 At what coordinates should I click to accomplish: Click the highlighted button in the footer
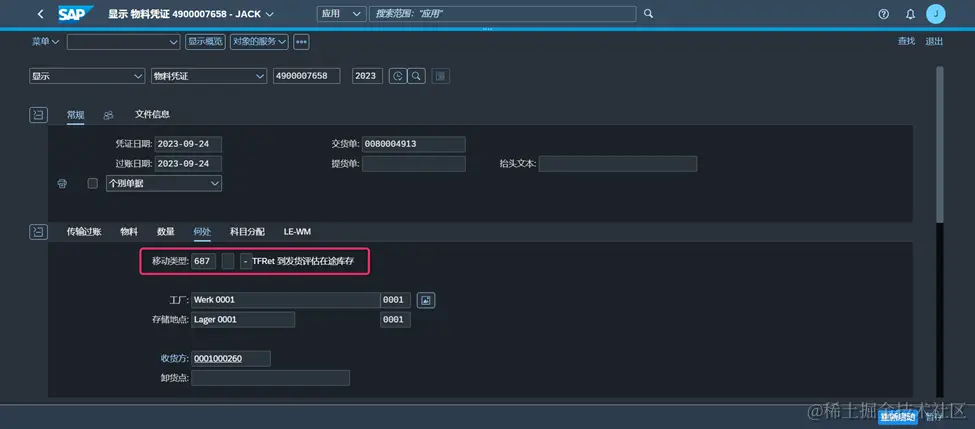898,417
